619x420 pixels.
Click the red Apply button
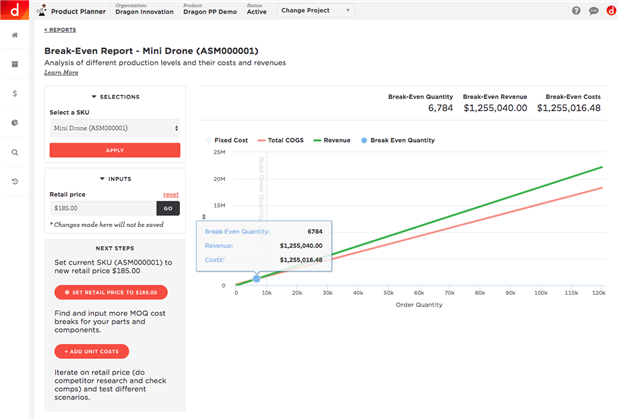click(115, 150)
